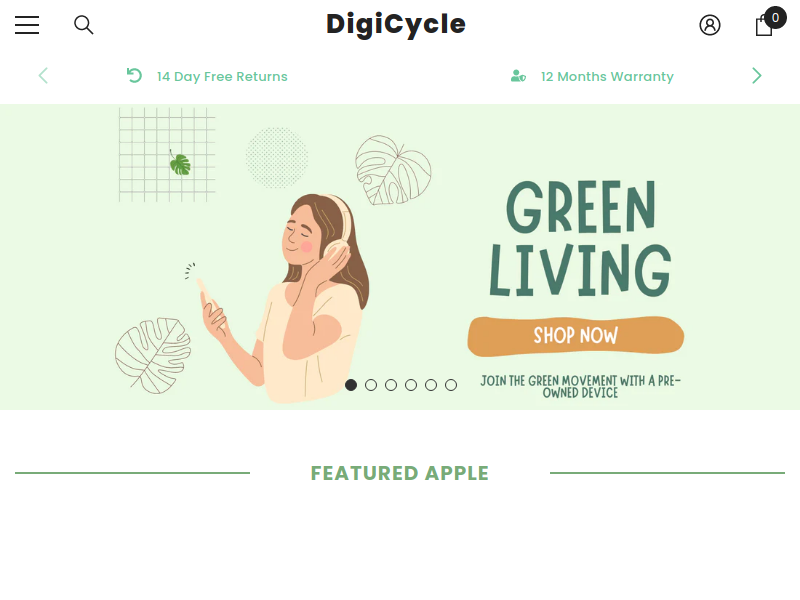Select the third banner slide dot
Image resolution: width=800 pixels, height=600 pixels.
(391, 385)
